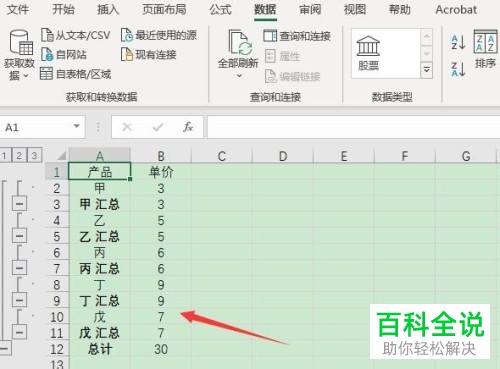
Task: Switch to the Acrobat tab
Action: pos(456,10)
